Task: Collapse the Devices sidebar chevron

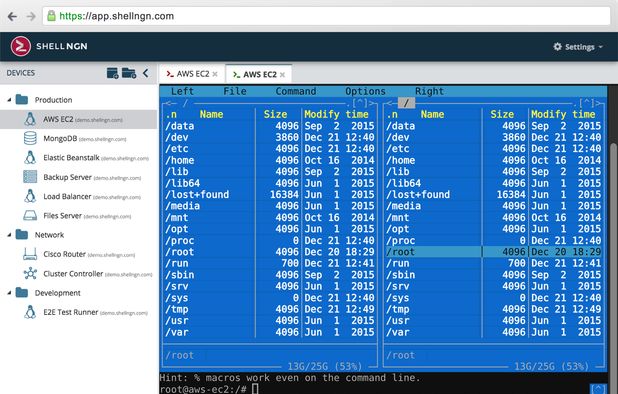Action: pos(146,73)
